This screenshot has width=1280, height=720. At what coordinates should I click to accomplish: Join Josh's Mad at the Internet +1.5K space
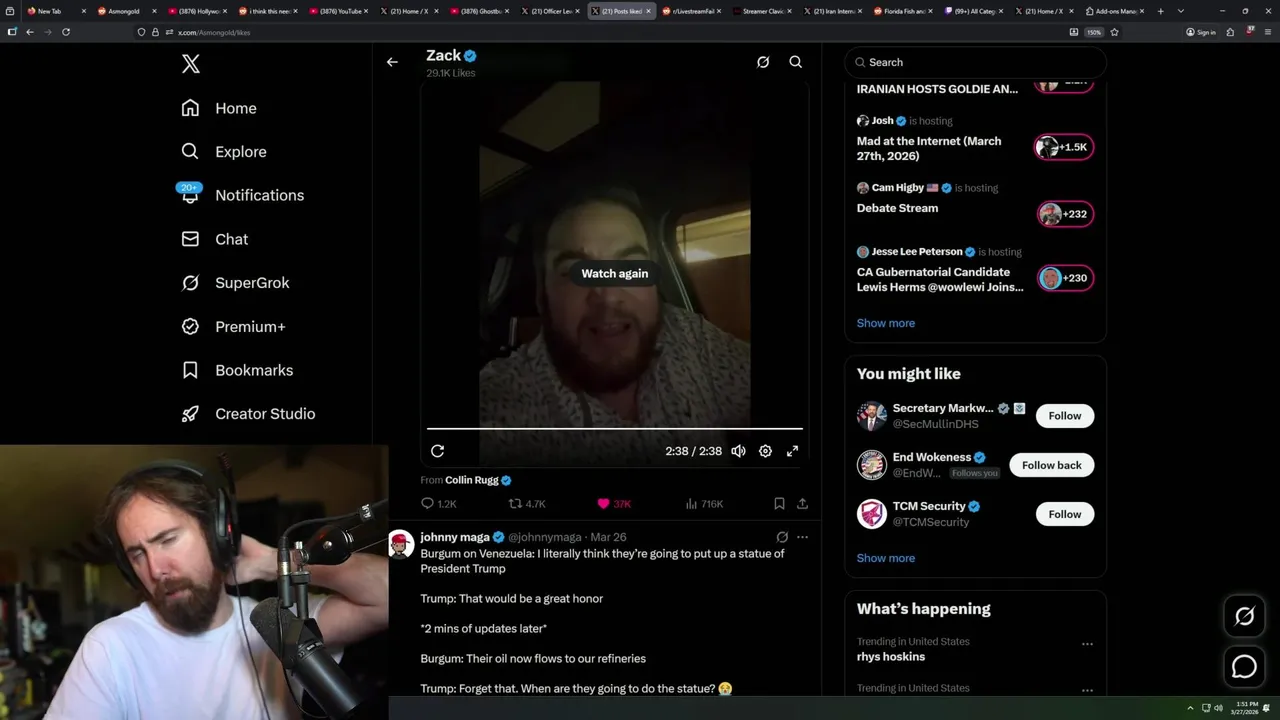point(1065,147)
